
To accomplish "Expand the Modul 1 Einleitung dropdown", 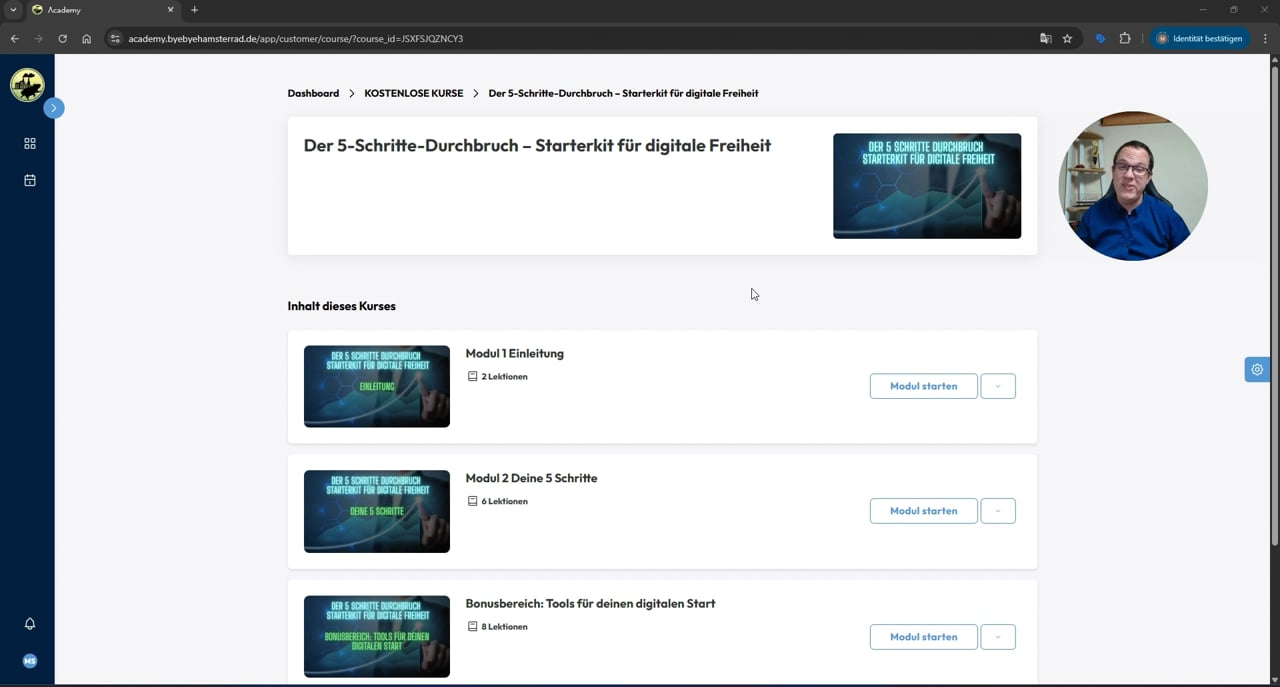I will [998, 386].
